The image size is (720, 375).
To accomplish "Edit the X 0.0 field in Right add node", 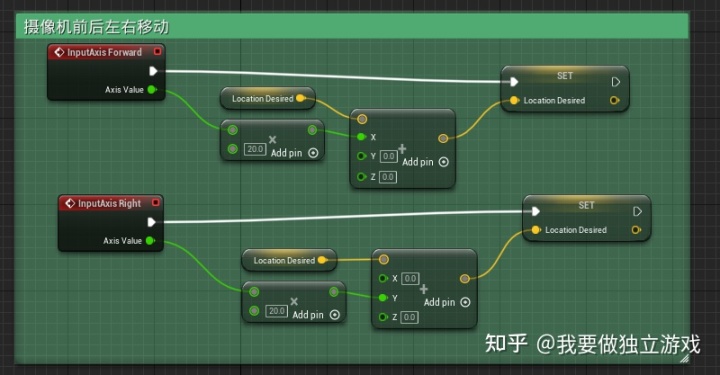I will click(x=410, y=279).
